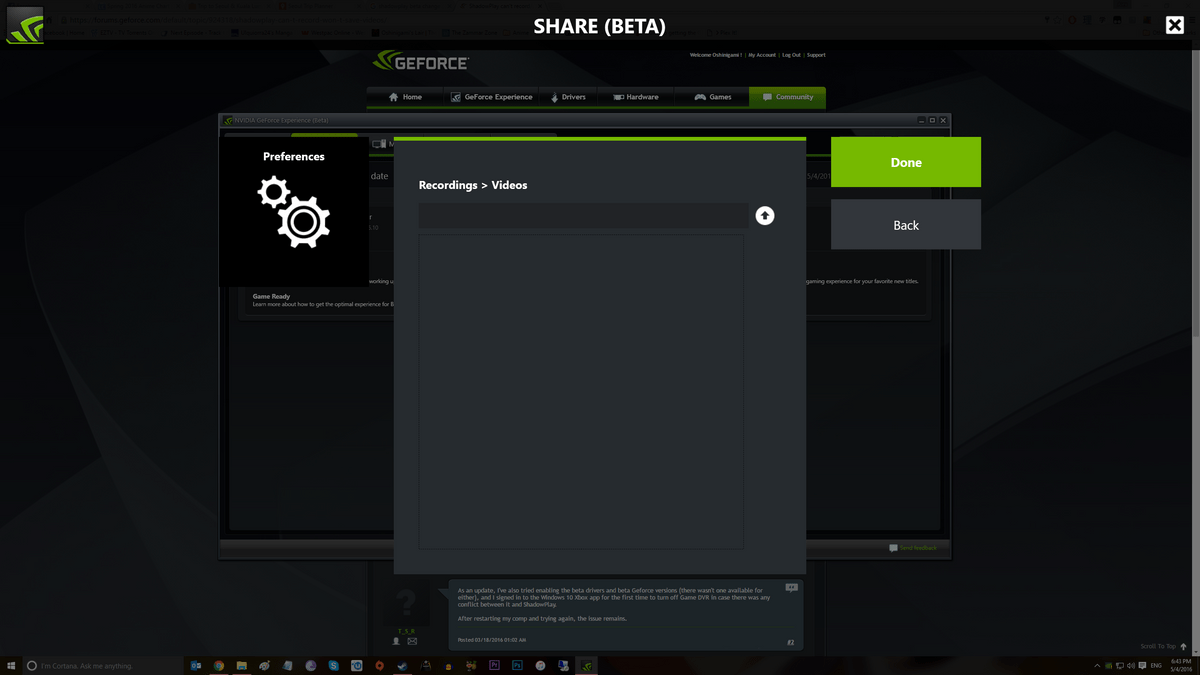Open the Games tab on the GeForce website

(x=713, y=97)
